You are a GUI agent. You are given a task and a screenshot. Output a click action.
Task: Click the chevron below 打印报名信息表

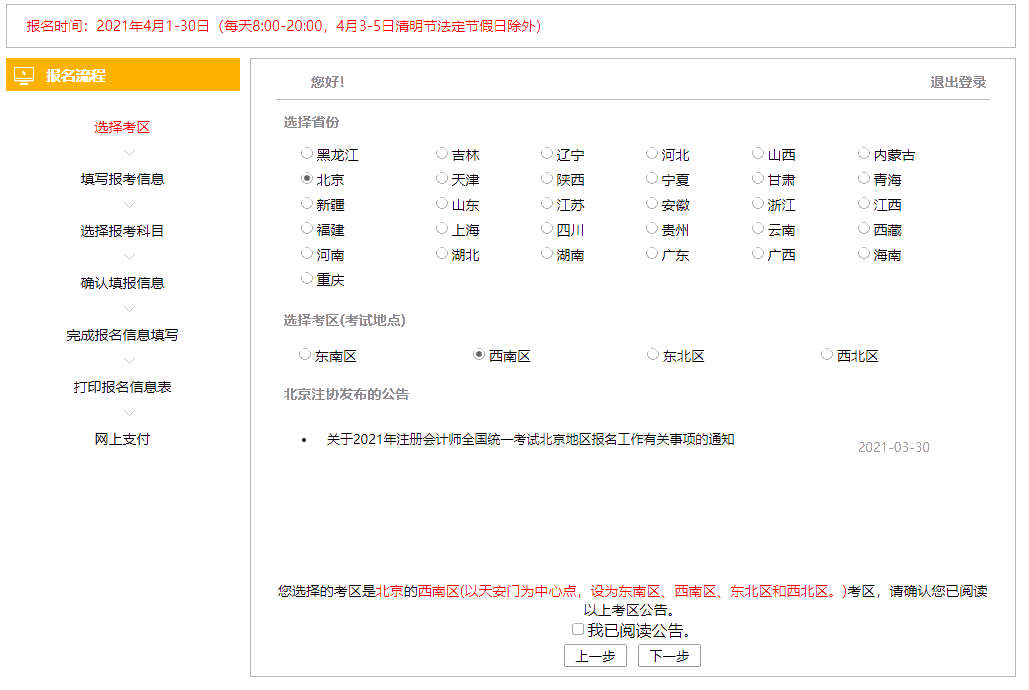[x=129, y=412]
